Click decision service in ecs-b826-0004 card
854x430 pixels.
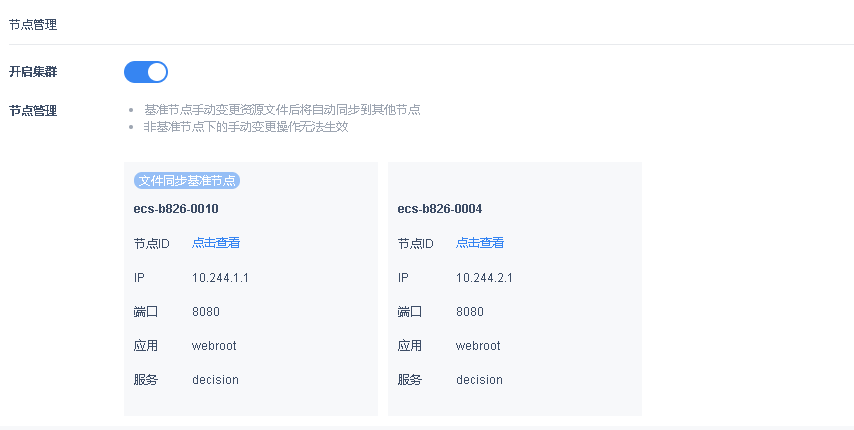[479, 379]
